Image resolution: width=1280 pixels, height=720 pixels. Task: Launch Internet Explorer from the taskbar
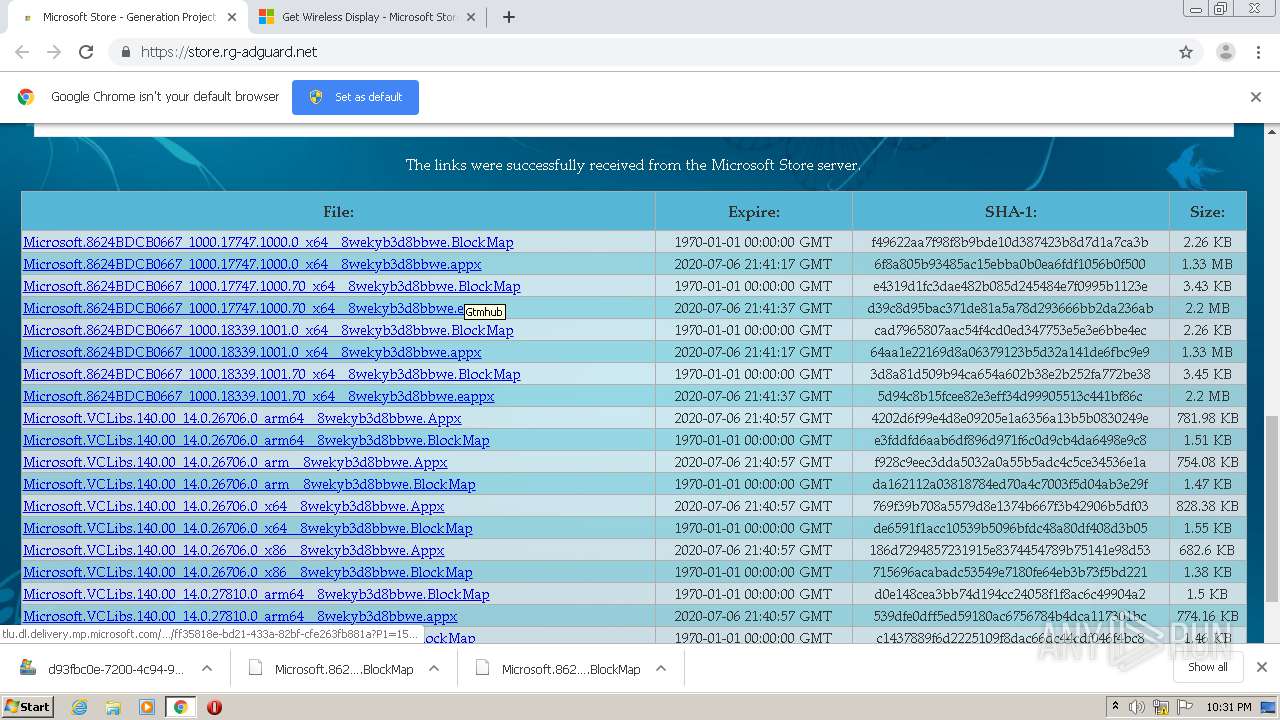[79, 707]
